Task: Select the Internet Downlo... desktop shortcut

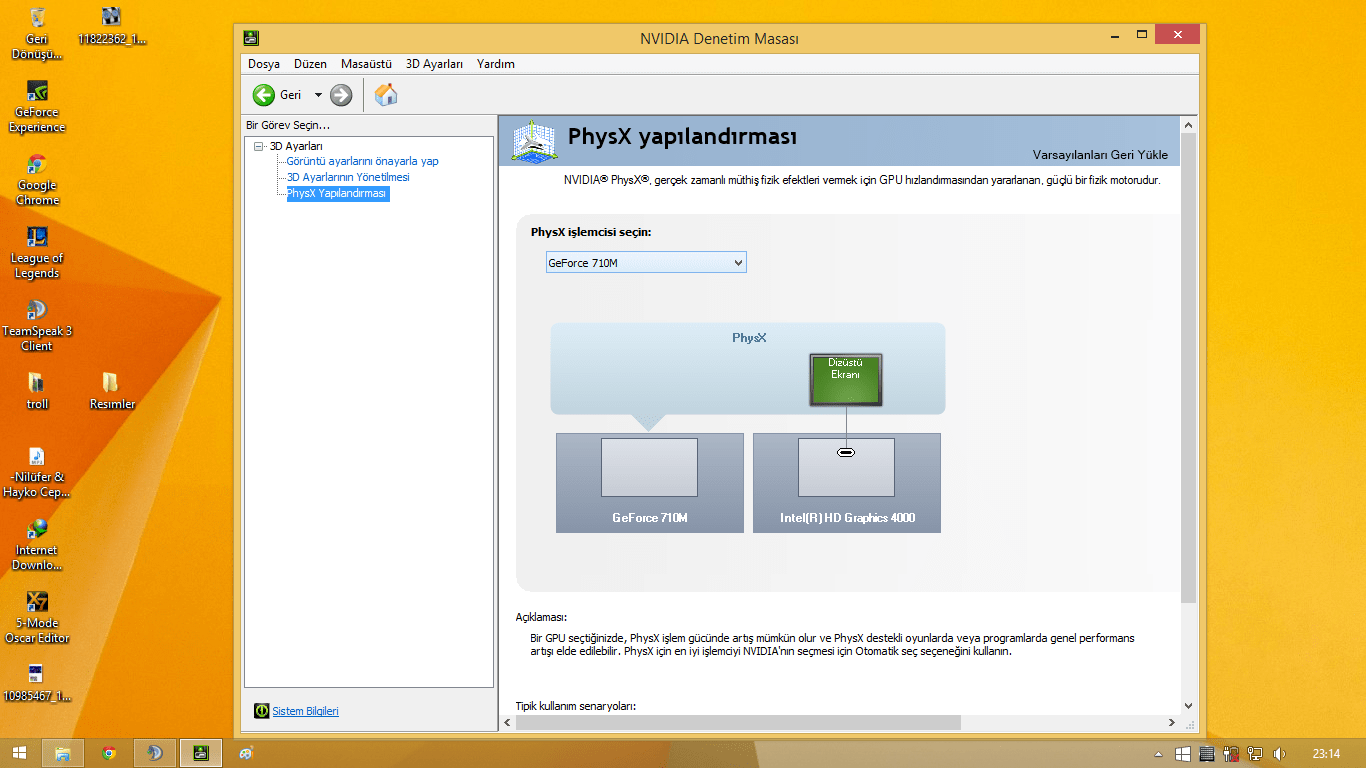Action: coord(37,544)
